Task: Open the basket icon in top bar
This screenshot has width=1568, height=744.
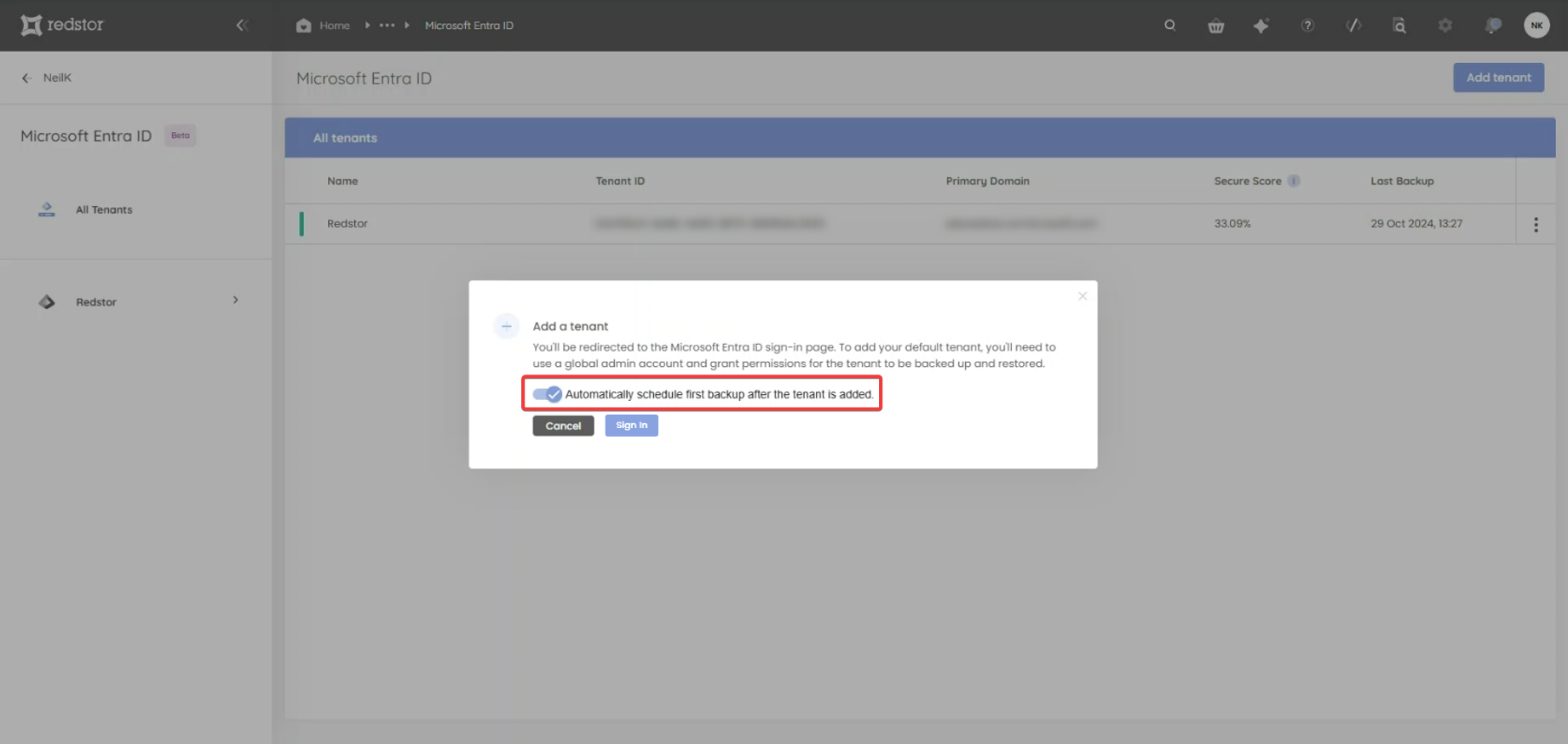Action: pyautogui.click(x=1216, y=26)
